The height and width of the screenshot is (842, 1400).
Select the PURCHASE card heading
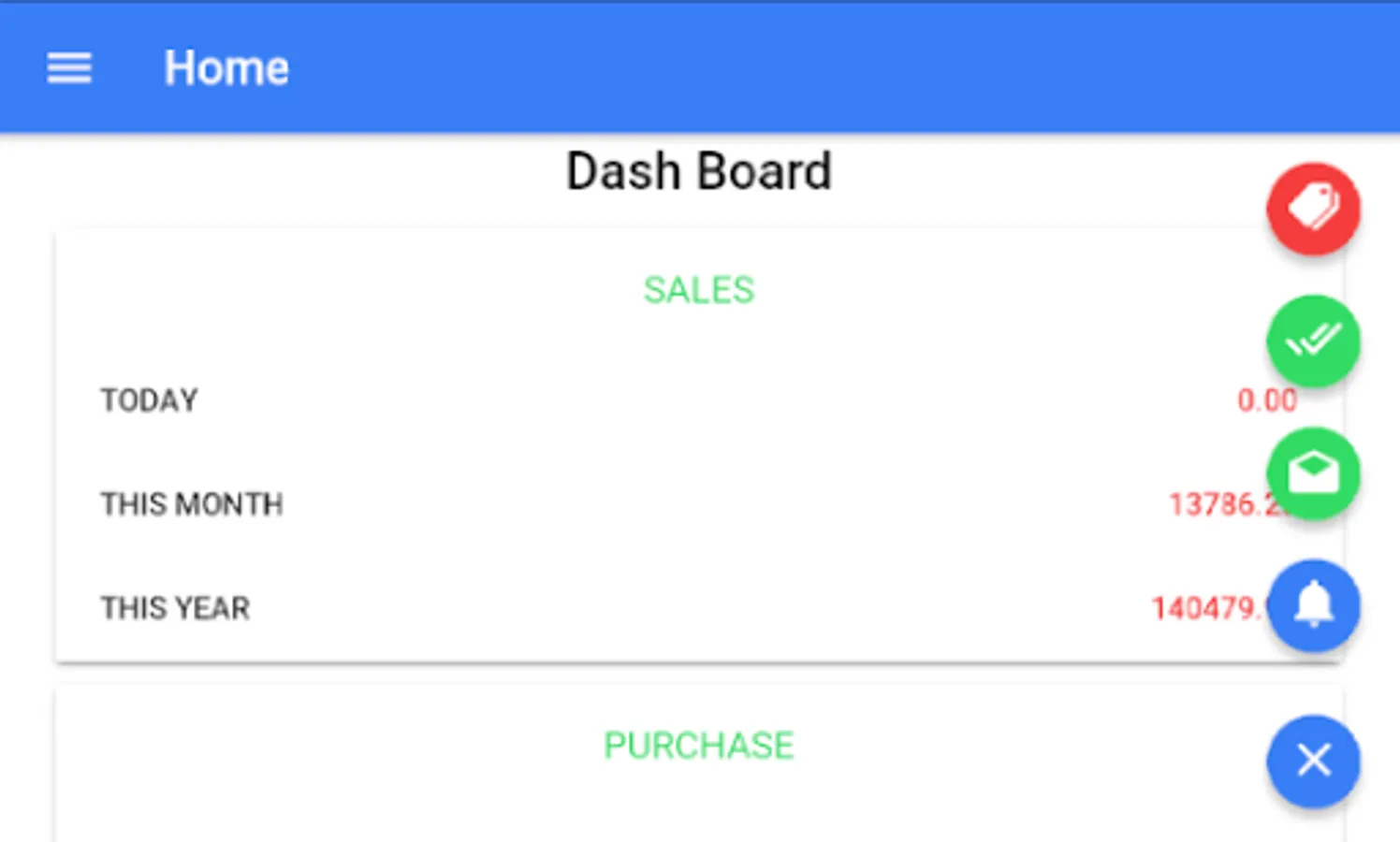coord(698,746)
